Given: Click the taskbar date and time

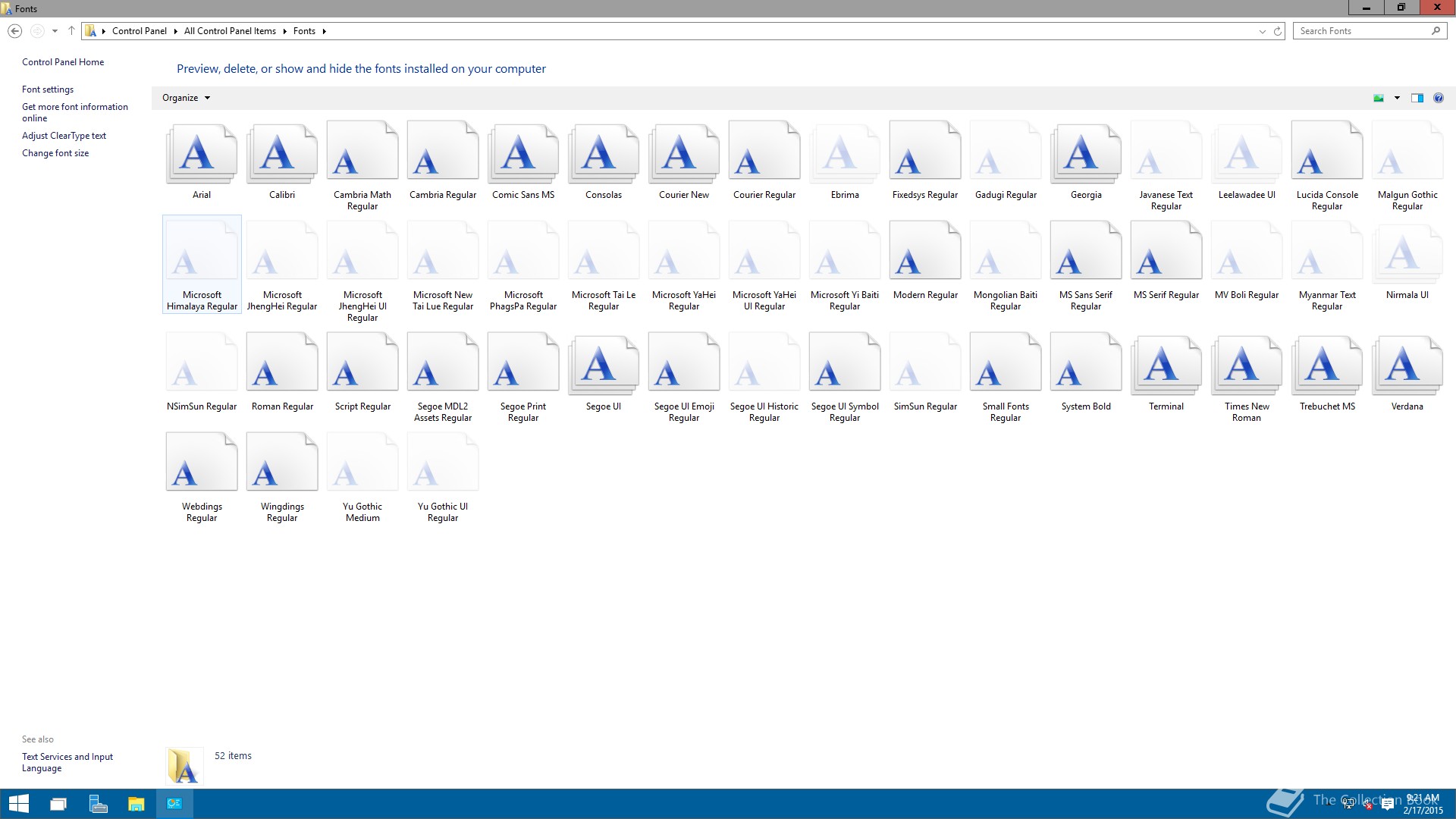Looking at the screenshot, I should point(1423,804).
